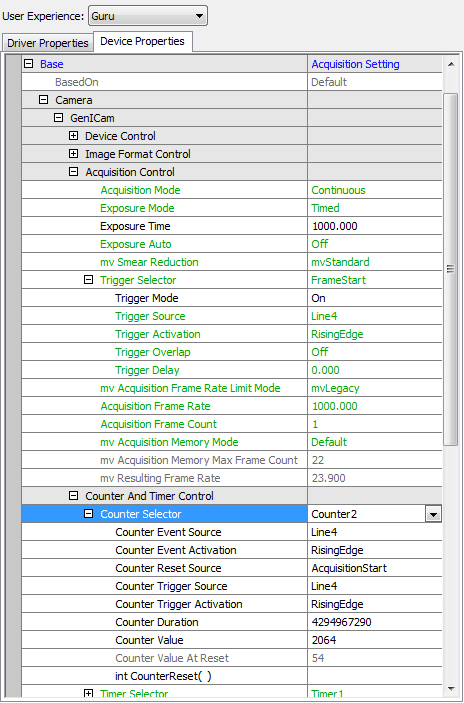
Task: Click the vertical scrollbar thumb
Action: 451,269
